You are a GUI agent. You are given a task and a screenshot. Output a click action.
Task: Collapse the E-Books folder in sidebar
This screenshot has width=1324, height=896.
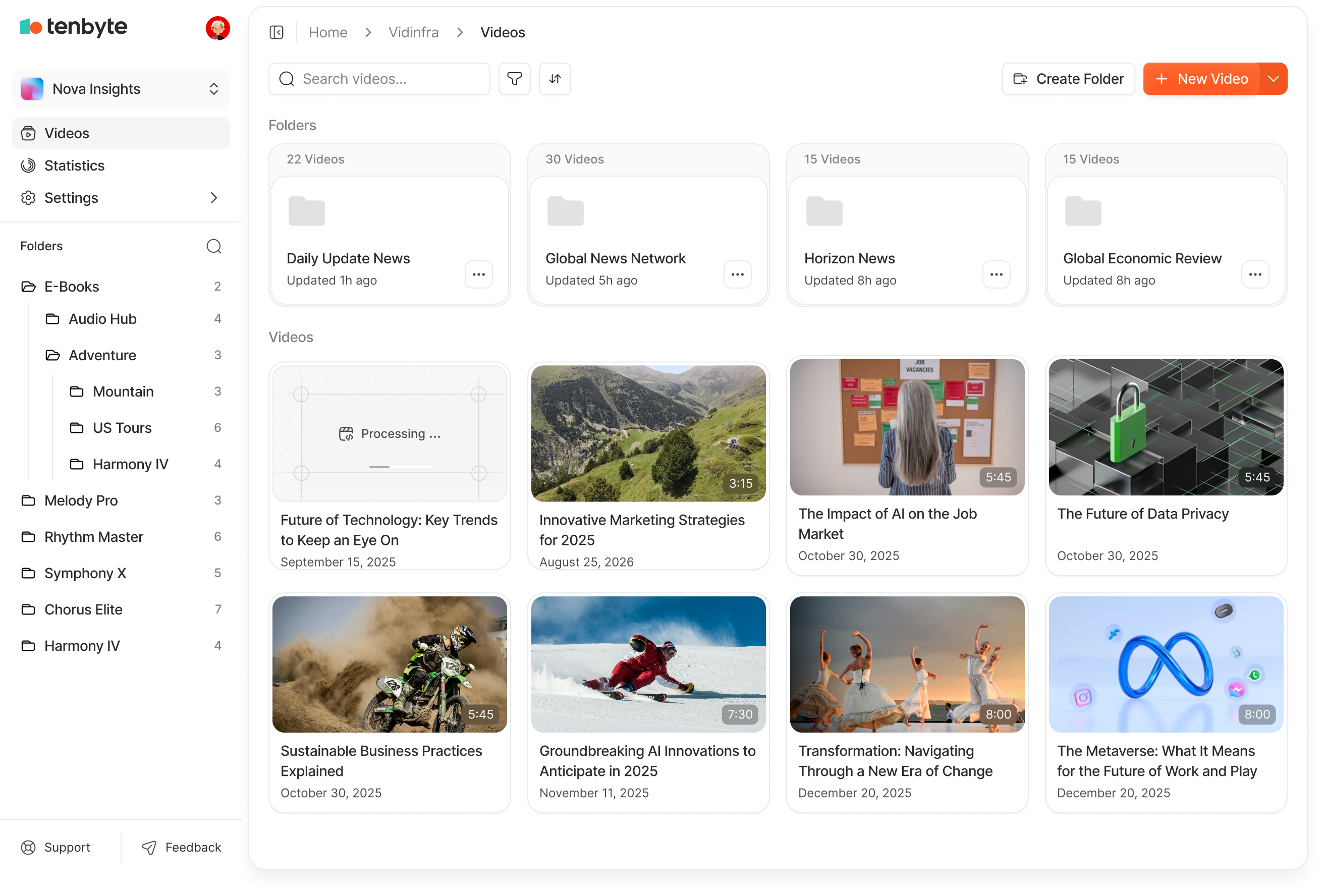pyautogui.click(x=72, y=287)
